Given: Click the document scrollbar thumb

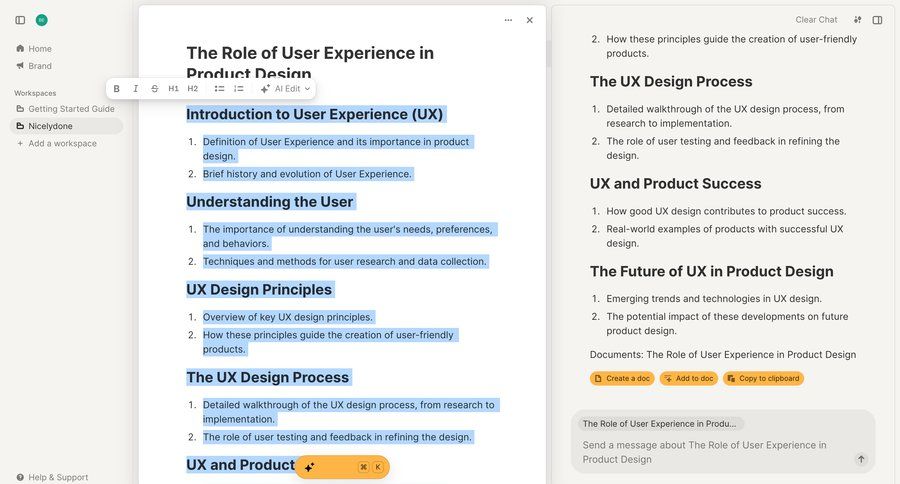Looking at the screenshot, I should [548, 55].
